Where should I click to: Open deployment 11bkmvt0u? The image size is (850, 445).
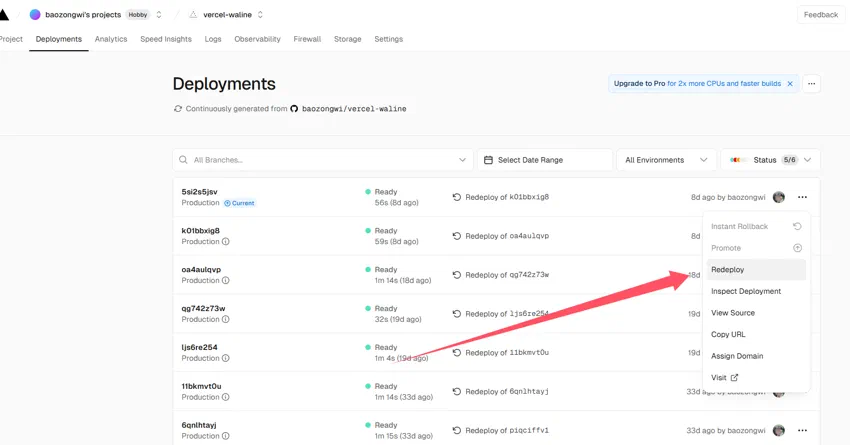coord(201,386)
